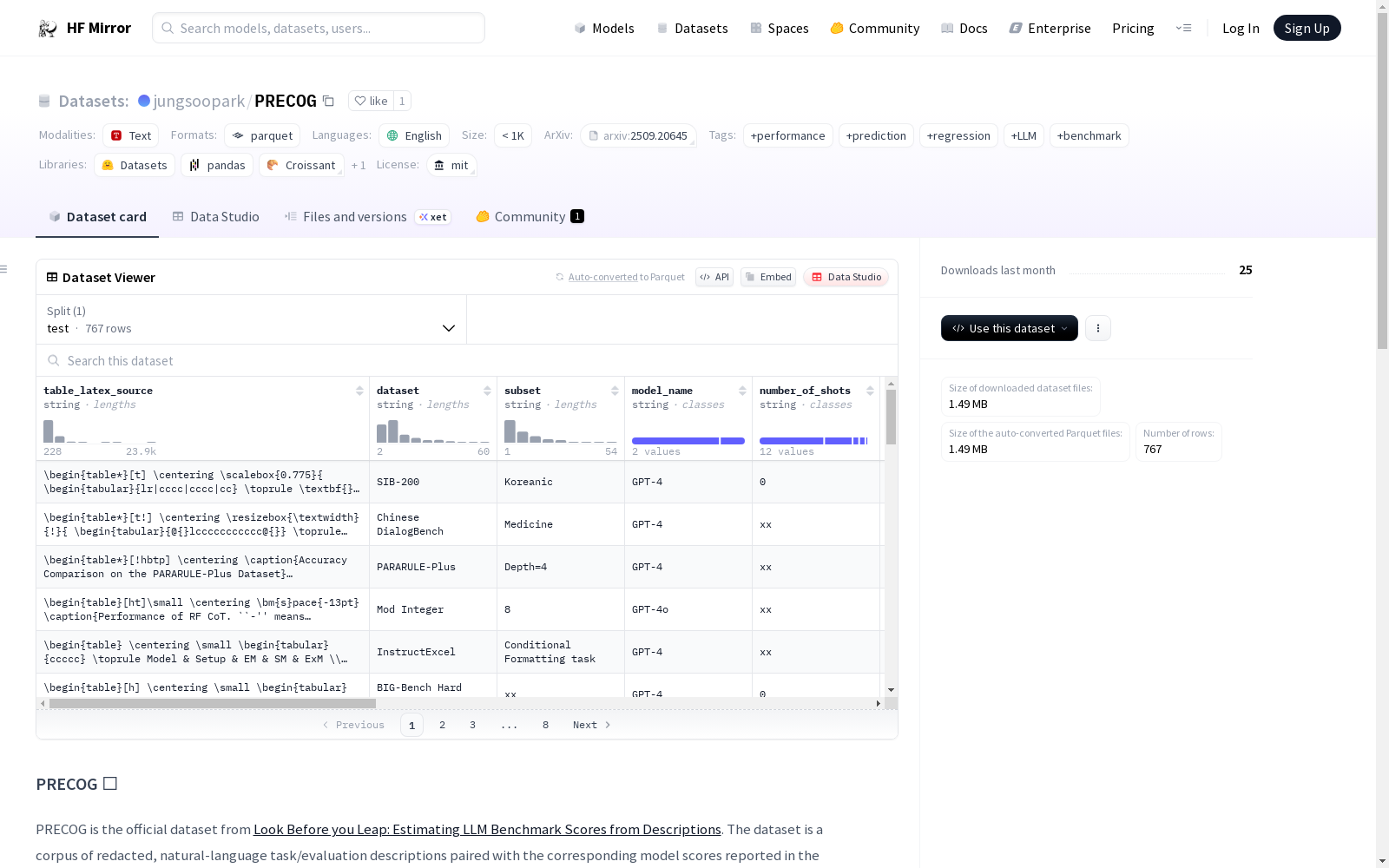Click the like count number
Screen dimensions: 1389x868
[x=402, y=101]
